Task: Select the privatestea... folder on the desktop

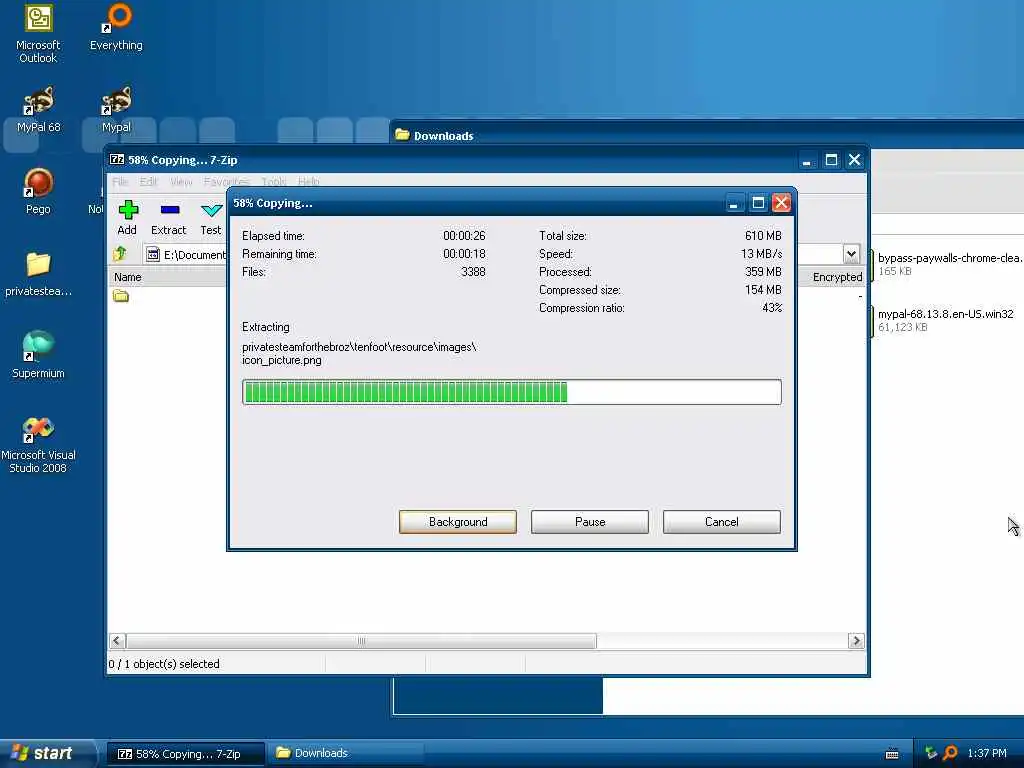Action: point(38,274)
